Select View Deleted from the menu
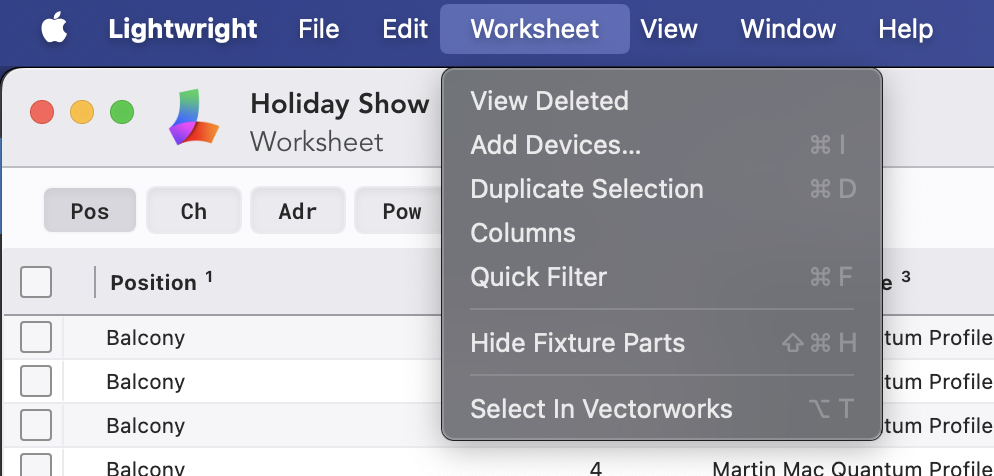The height and width of the screenshot is (476, 994). click(x=549, y=101)
